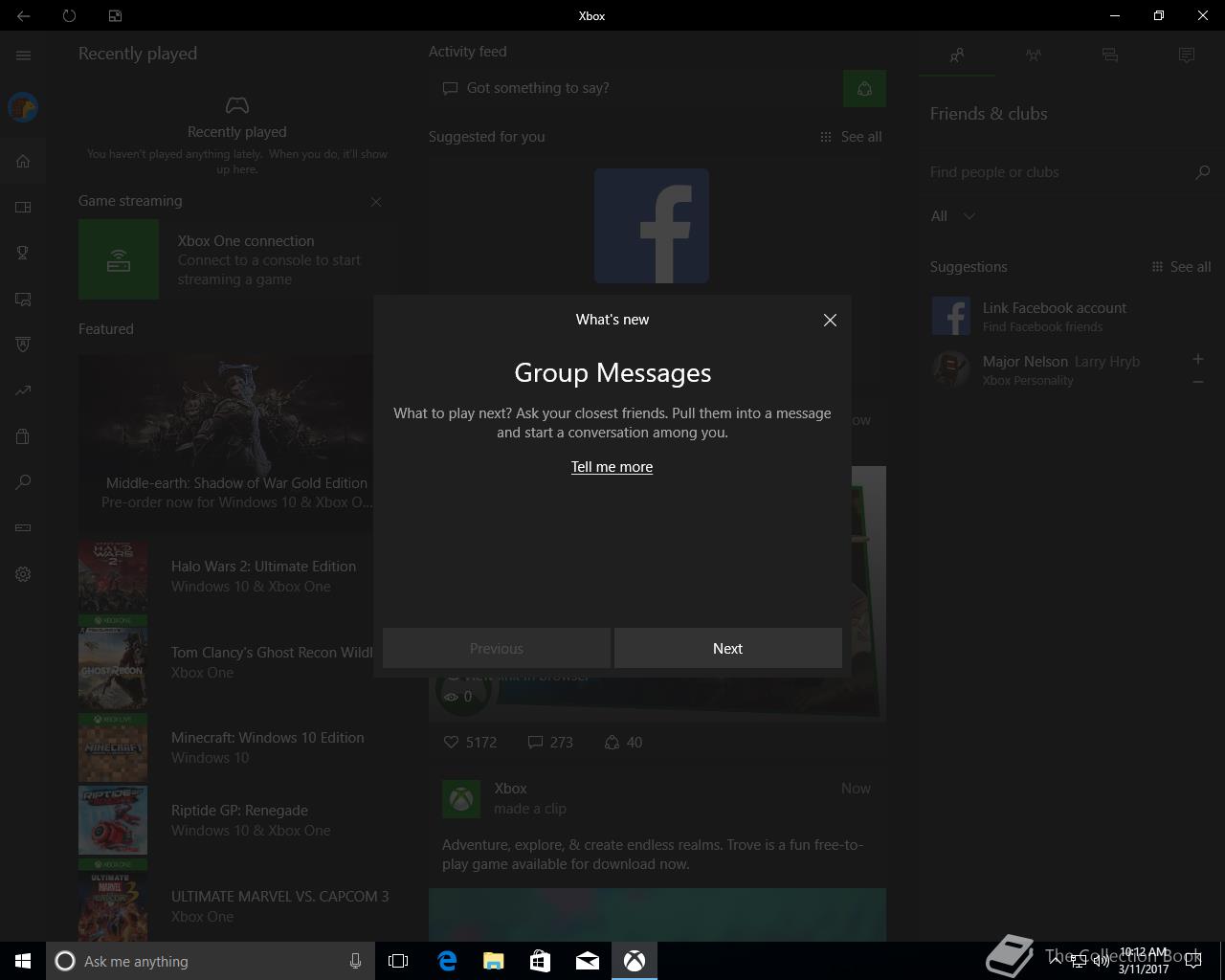The image size is (1225, 980).
Task: Dismiss the Game streaming section
Action: (376, 202)
